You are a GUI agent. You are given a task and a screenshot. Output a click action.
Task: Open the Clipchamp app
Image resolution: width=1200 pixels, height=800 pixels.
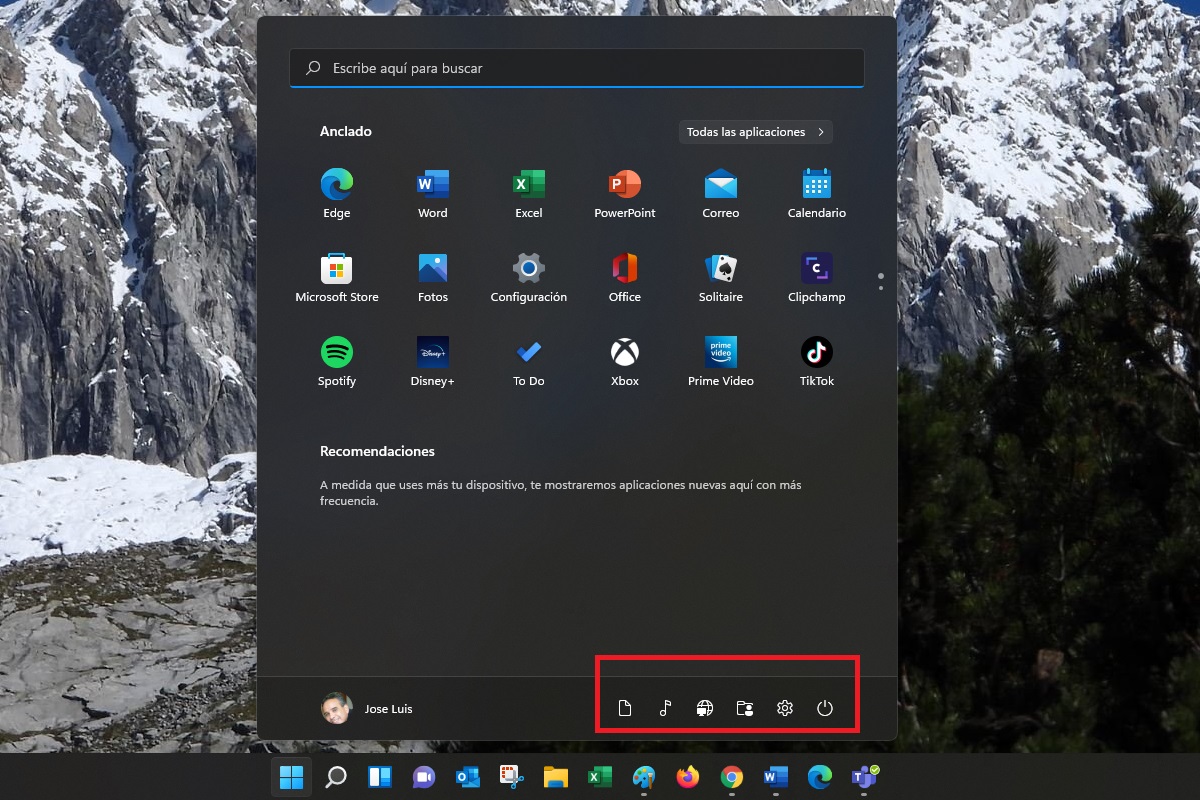coord(816,276)
